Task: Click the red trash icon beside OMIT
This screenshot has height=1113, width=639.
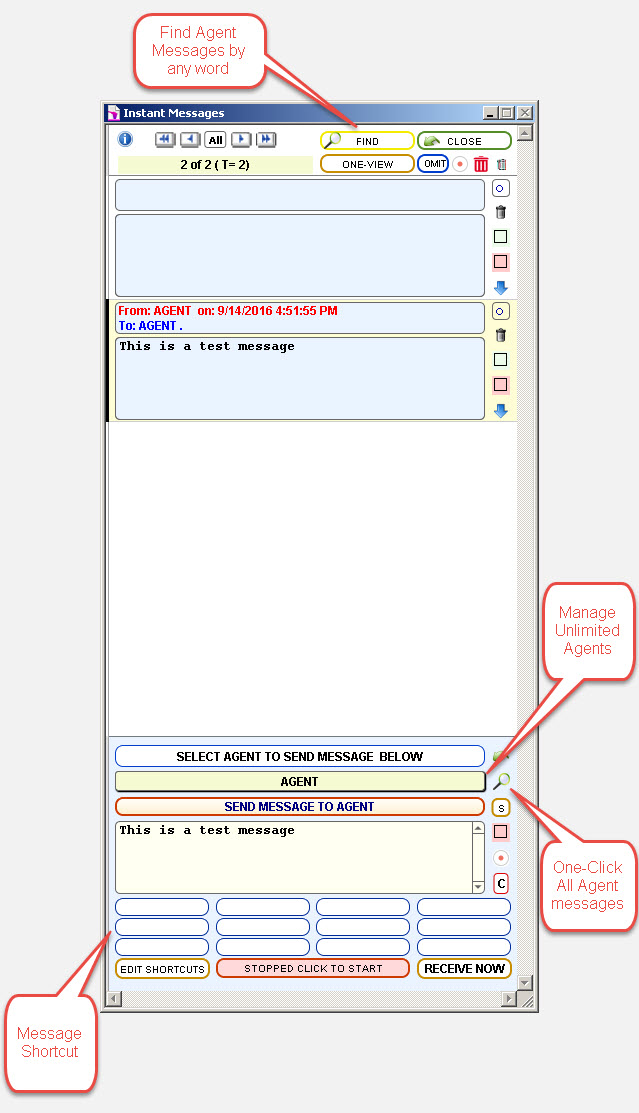Action: coord(481,165)
